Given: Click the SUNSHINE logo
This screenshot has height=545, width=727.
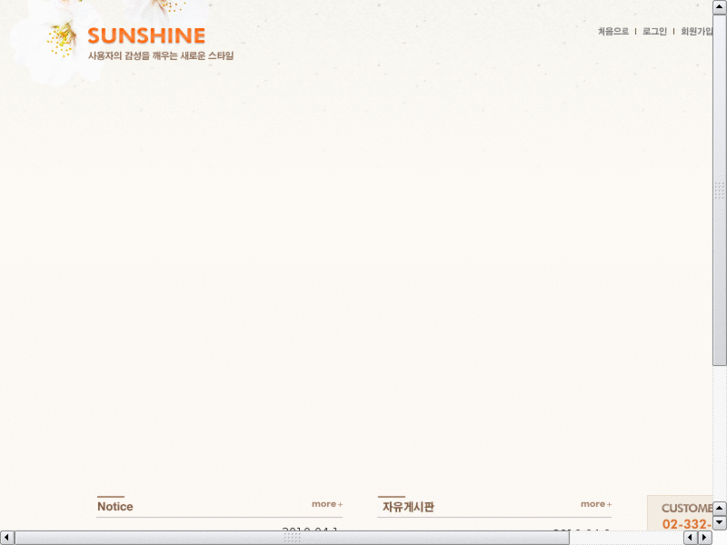Looking at the screenshot, I should [147, 36].
